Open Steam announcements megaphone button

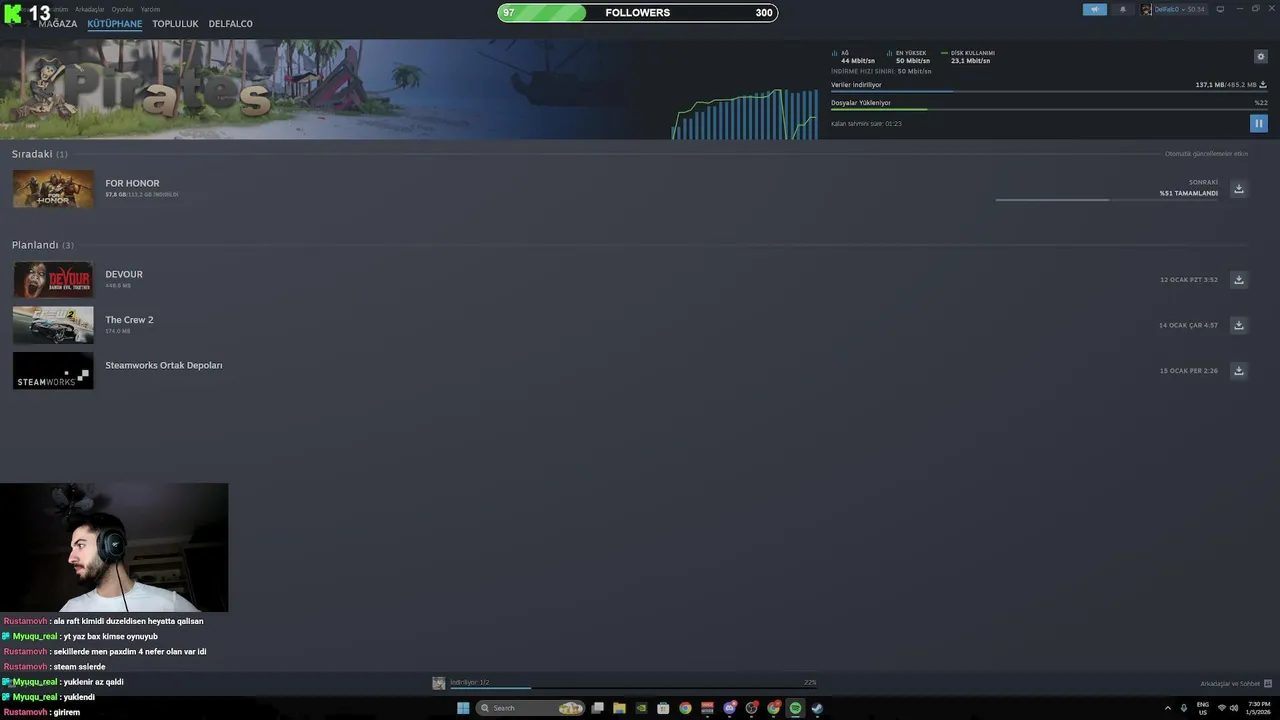pos(1094,9)
